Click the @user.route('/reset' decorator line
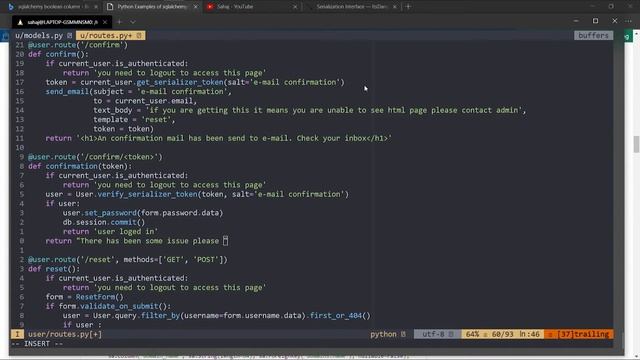Image resolution: width=640 pixels, height=360 pixels. point(128,260)
